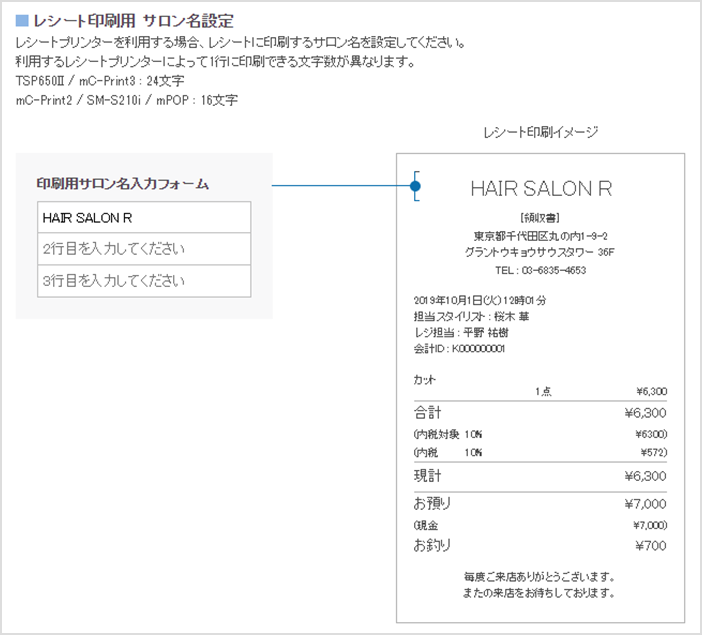Click the '現計' label on receipt
702x635 pixels.
point(428,476)
